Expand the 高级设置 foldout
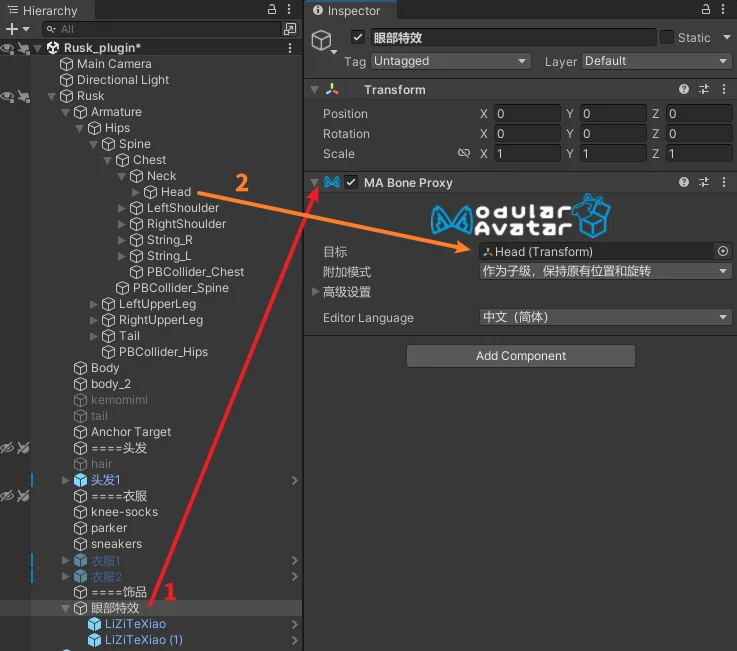The width and height of the screenshot is (737, 651). [316, 292]
